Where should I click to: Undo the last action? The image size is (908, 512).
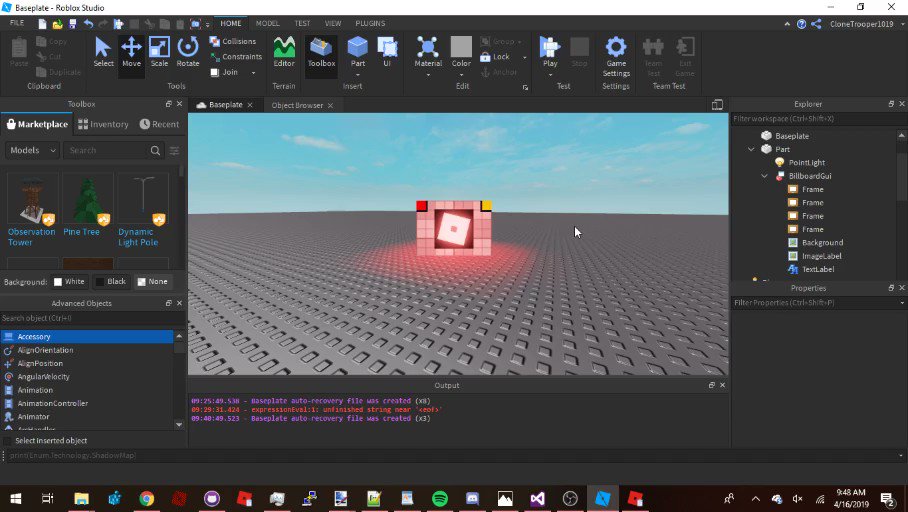tap(88, 24)
